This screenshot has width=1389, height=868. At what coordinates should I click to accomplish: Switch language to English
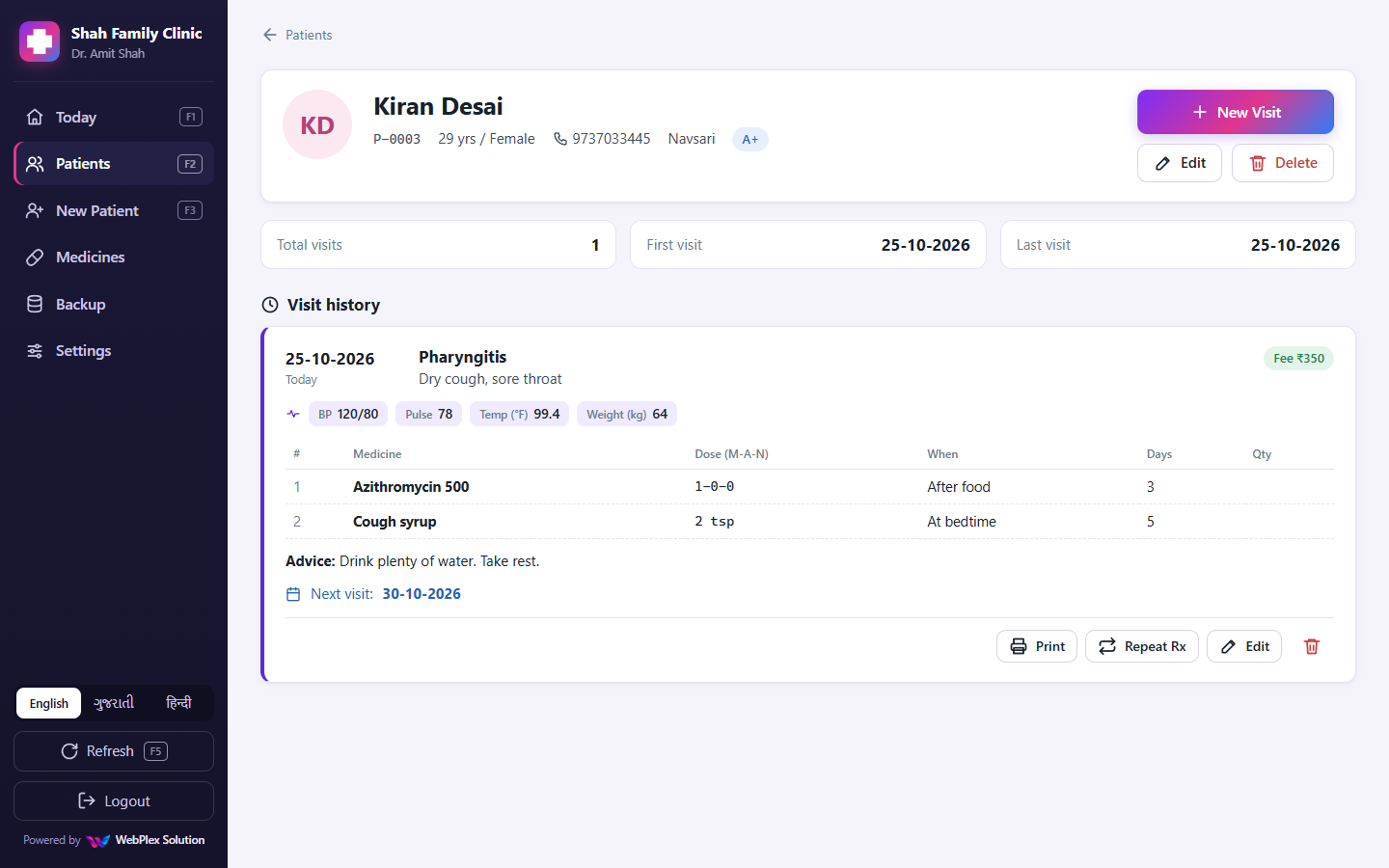(49, 703)
